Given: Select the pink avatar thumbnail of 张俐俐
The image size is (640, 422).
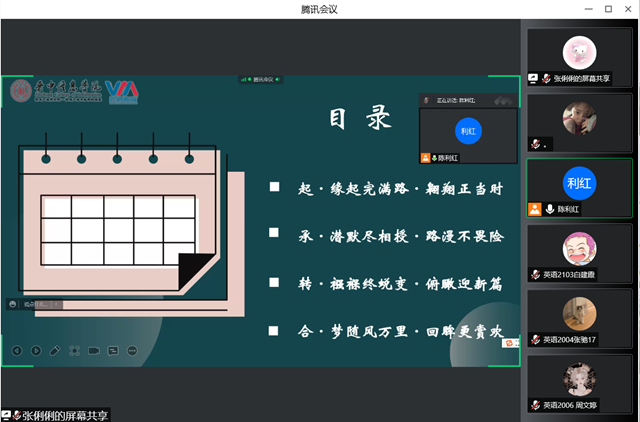Looking at the screenshot, I should (x=579, y=53).
